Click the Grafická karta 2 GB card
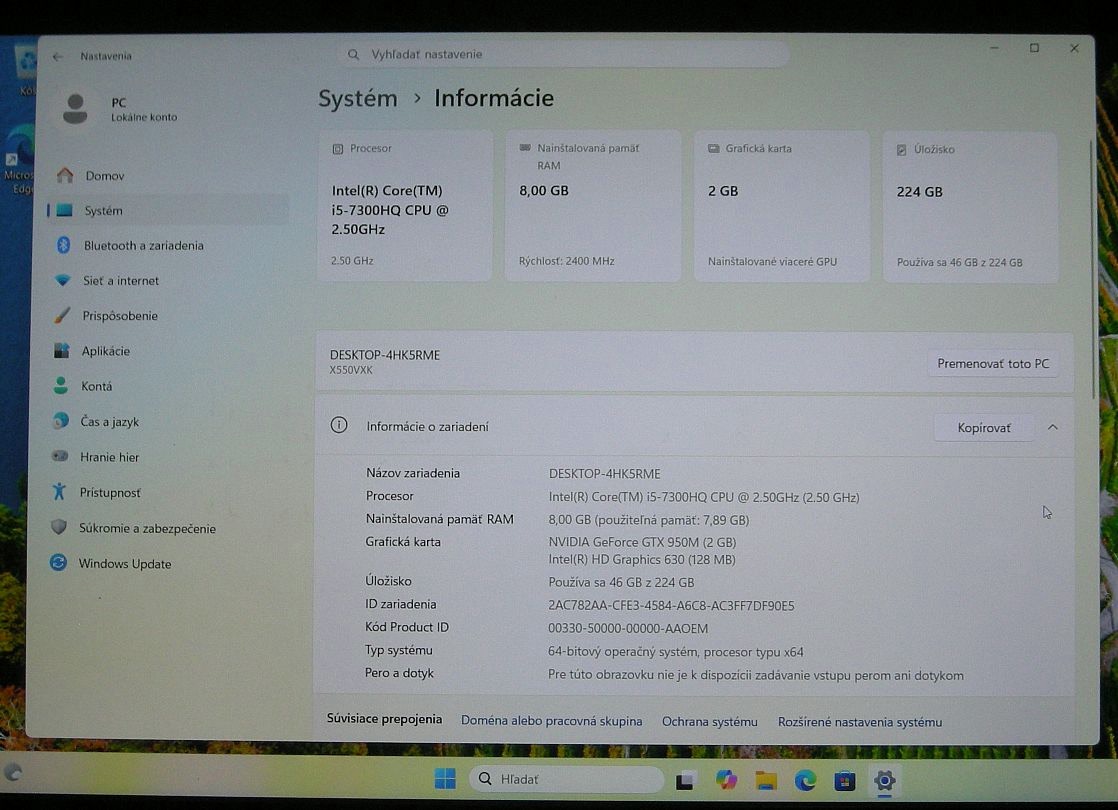The height and width of the screenshot is (810, 1118). 781,206
